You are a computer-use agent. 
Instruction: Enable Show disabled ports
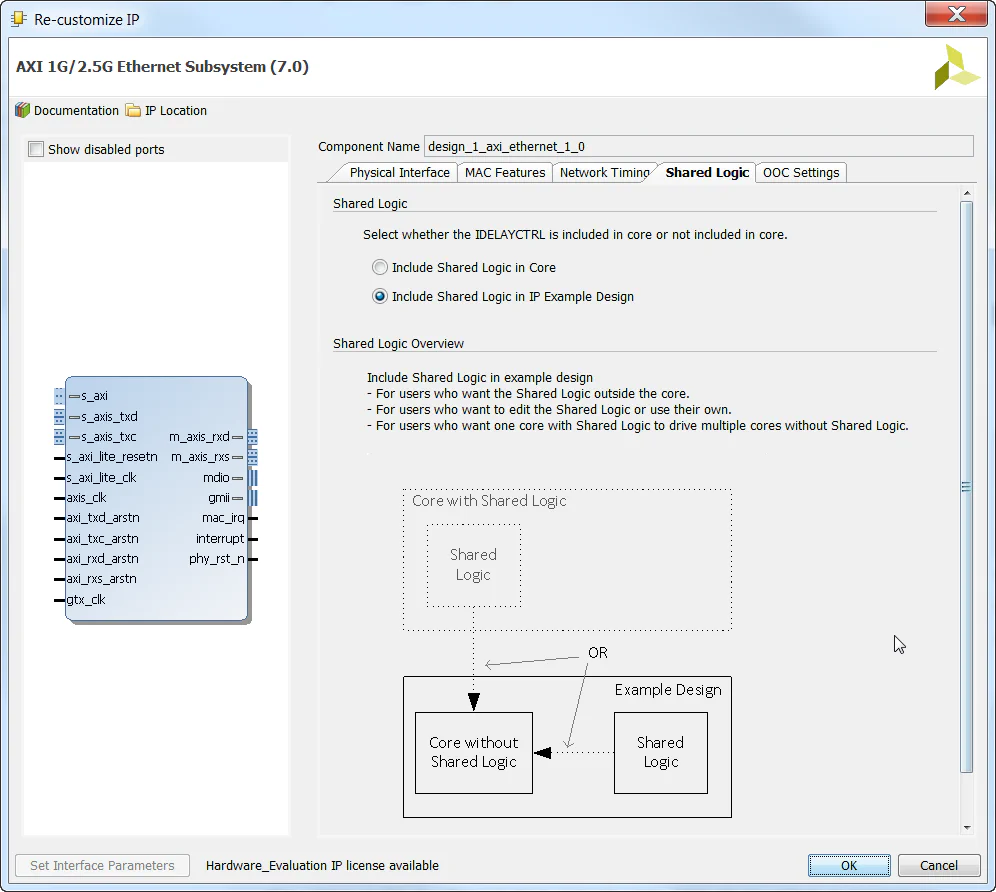point(36,148)
